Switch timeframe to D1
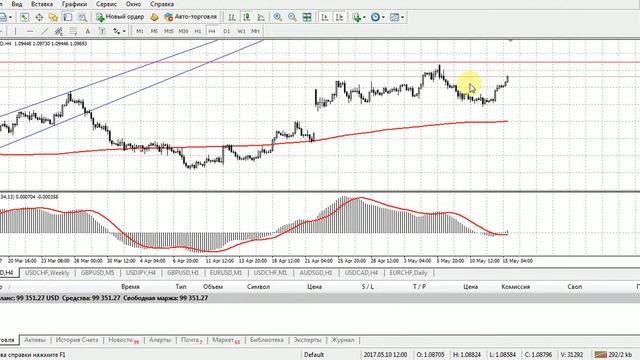 tap(227, 31)
